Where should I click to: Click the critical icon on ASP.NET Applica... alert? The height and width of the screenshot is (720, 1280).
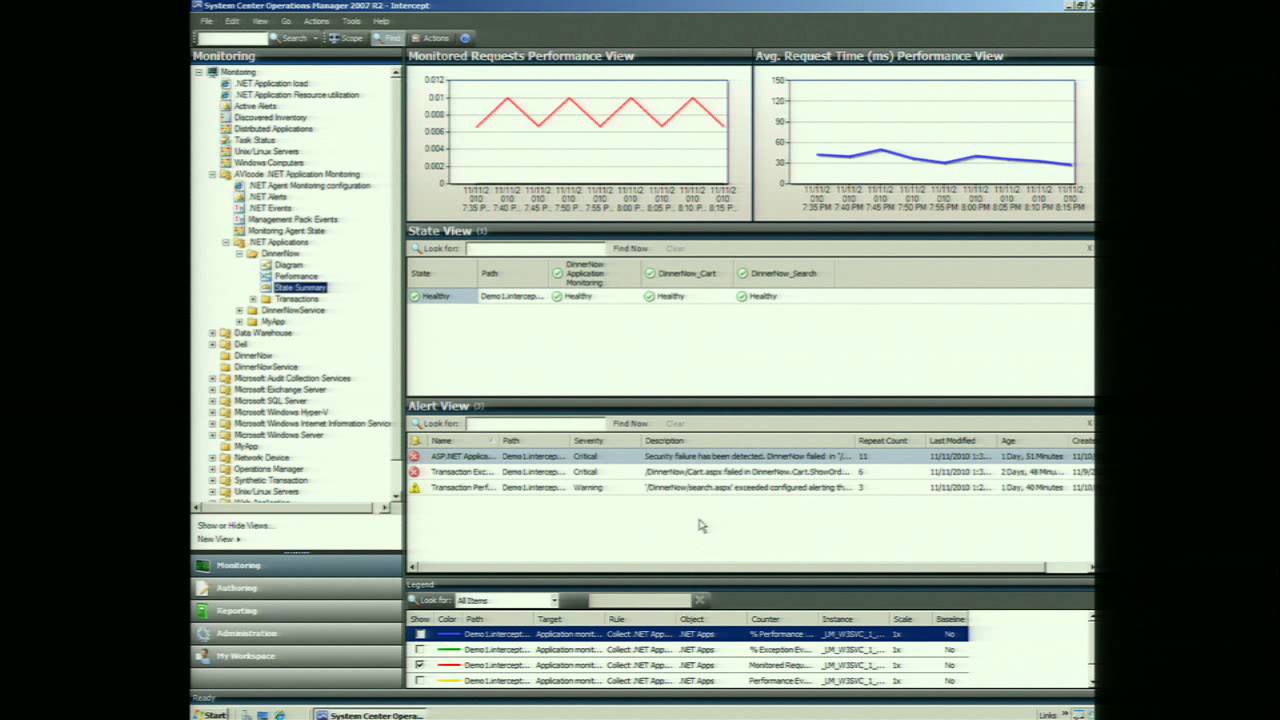[415, 456]
